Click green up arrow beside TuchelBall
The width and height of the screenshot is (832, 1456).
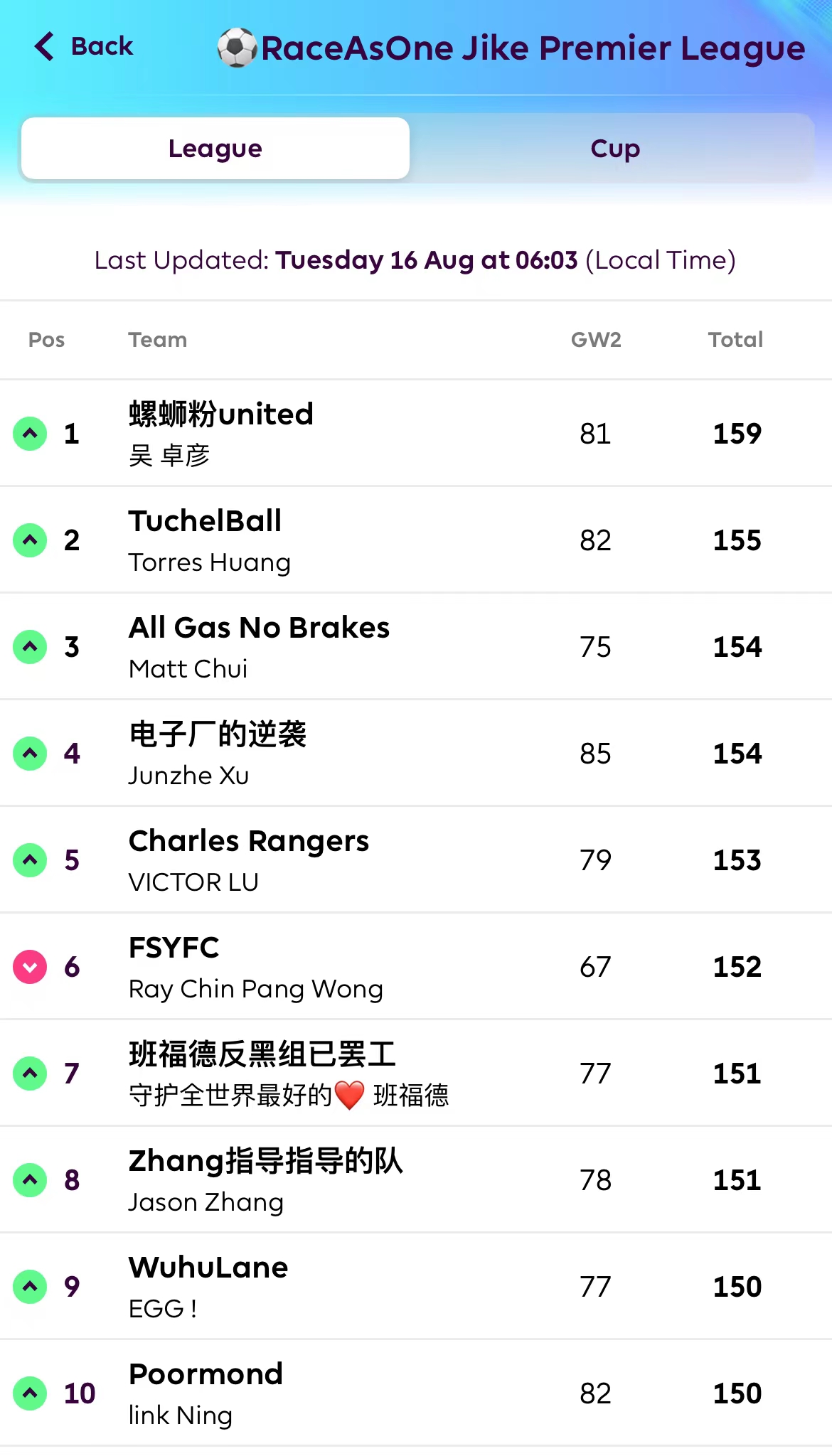(x=30, y=540)
